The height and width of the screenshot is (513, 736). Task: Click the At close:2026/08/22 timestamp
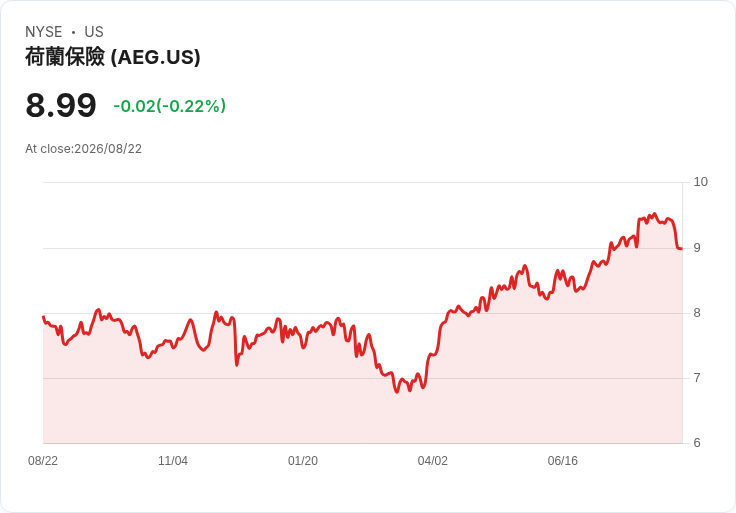84,149
